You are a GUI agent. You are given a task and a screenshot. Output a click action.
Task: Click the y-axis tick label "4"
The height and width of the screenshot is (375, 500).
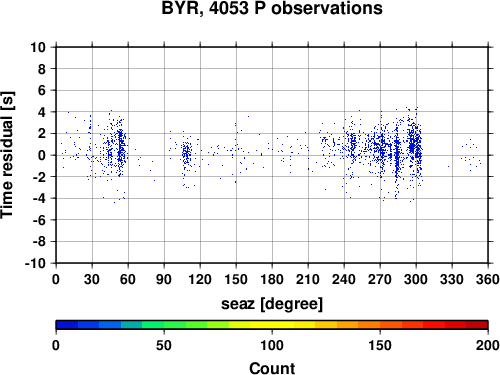tap(42, 112)
